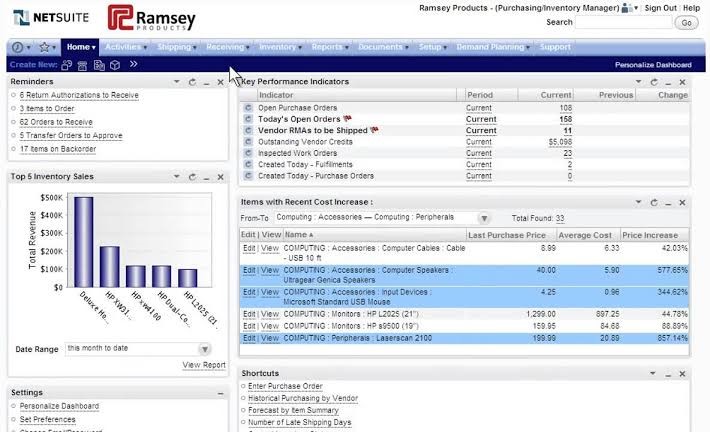Open the Shipping menu
The image size is (710, 432).
pos(177,47)
